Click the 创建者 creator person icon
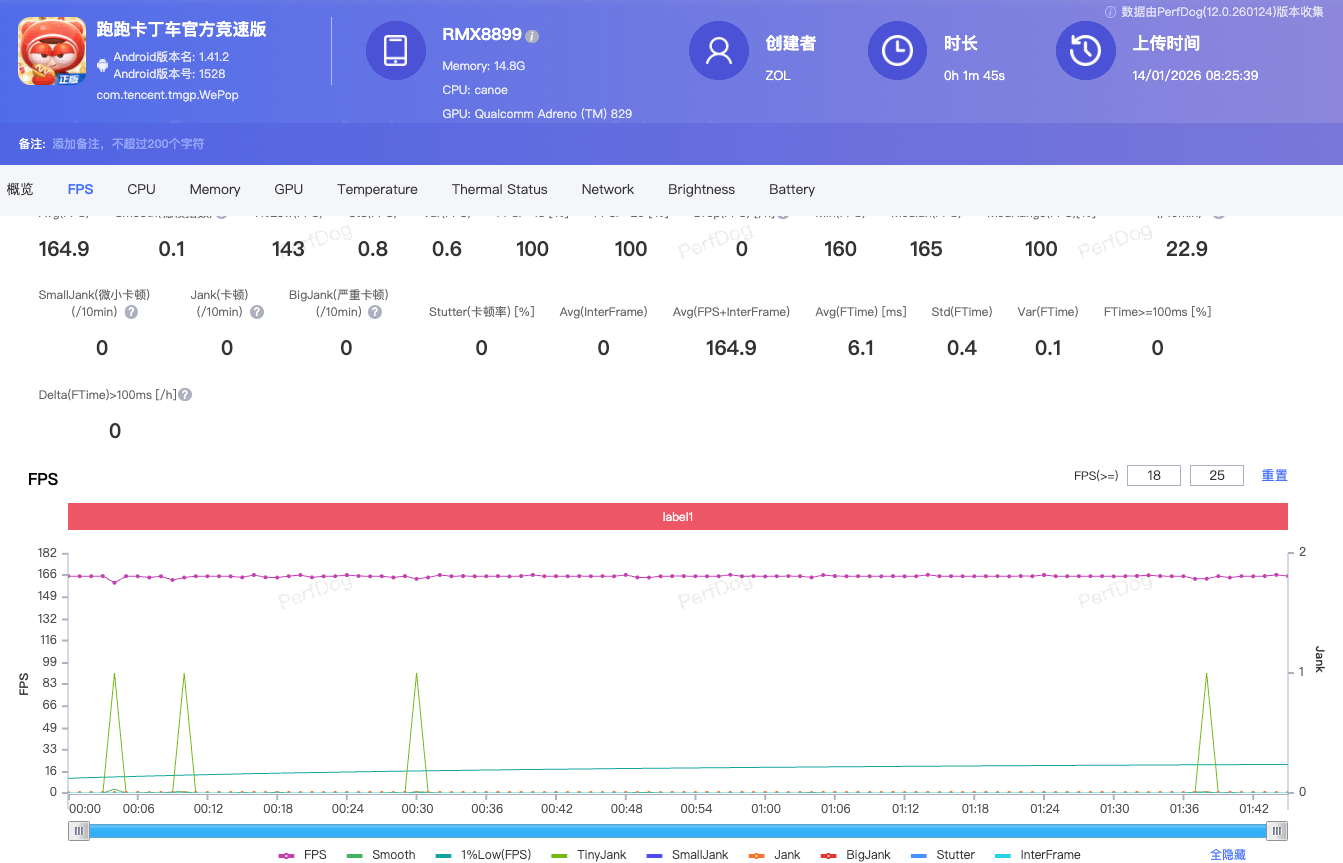 click(x=719, y=51)
